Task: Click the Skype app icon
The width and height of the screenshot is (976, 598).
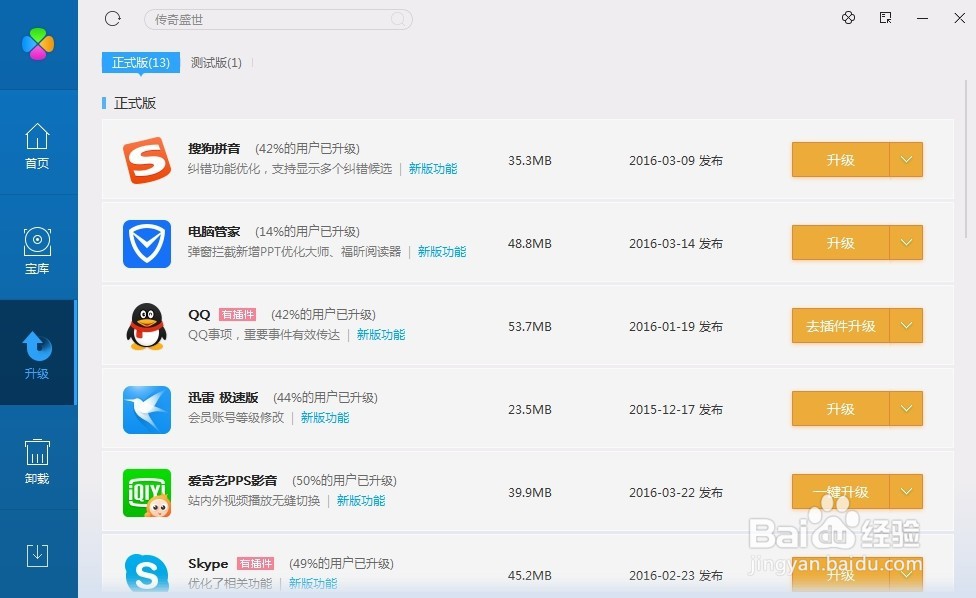Action: tap(147, 572)
